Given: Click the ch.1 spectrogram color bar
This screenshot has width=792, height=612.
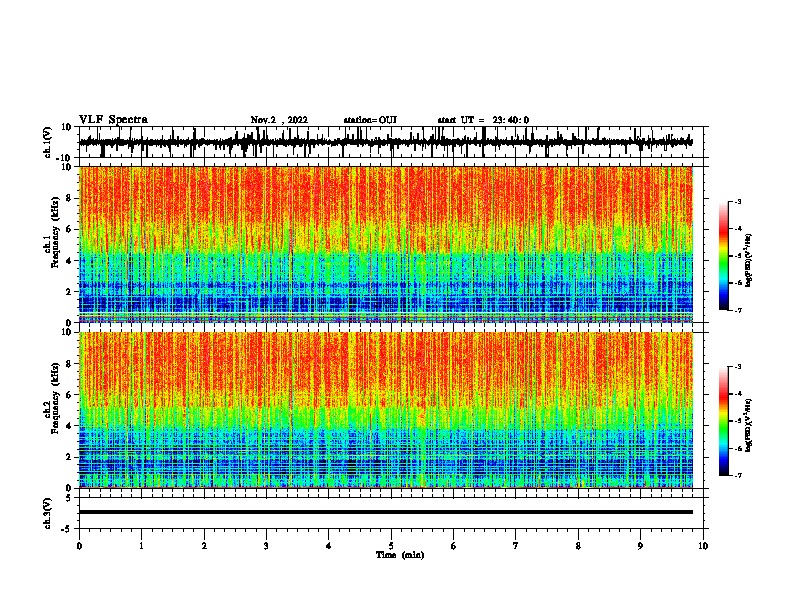Looking at the screenshot, I should (x=724, y=256).
